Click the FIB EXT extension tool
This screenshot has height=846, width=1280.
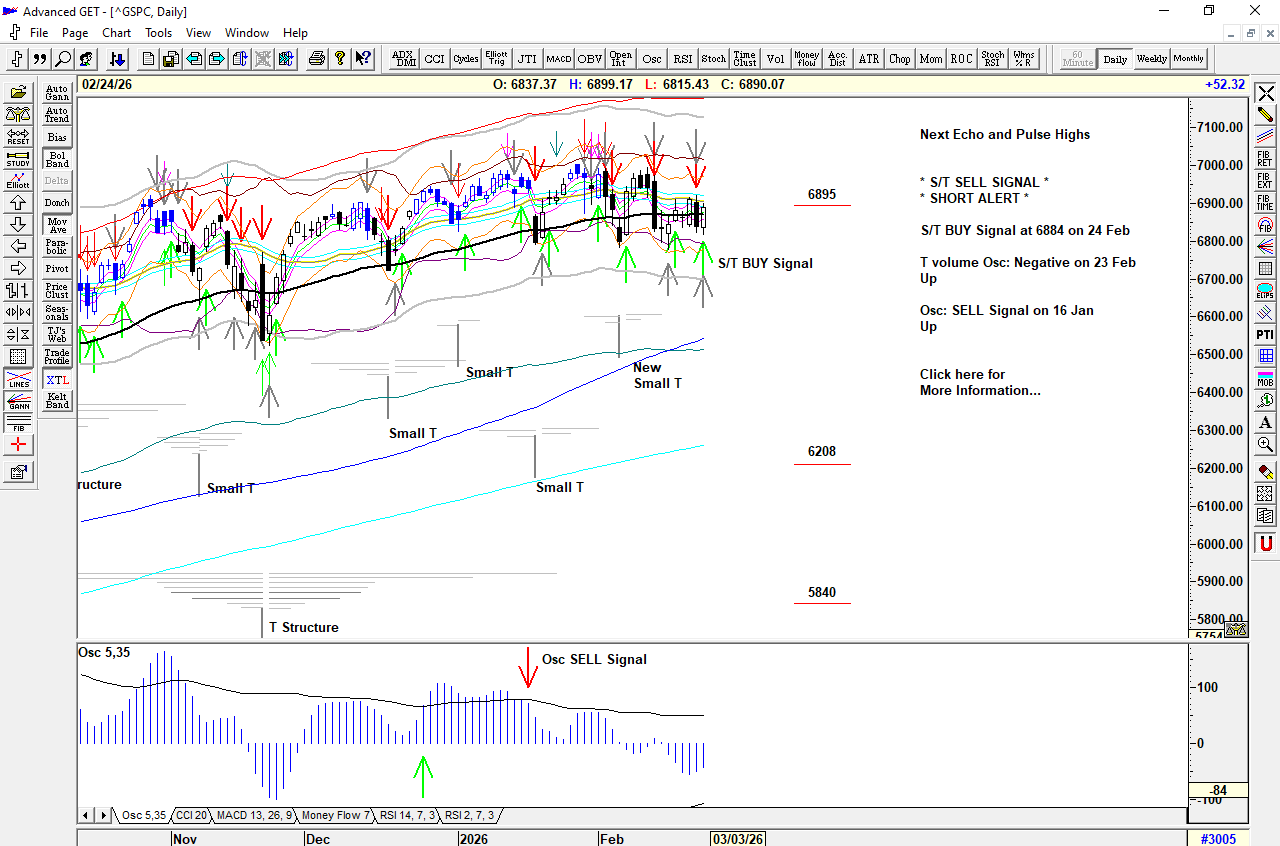pyautogui.click(x=1265, y=181)
